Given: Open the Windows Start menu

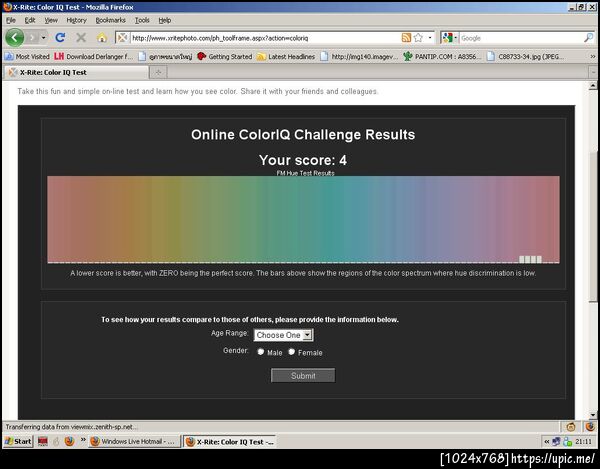Looking at the screenshot, I should click(18, 441).
